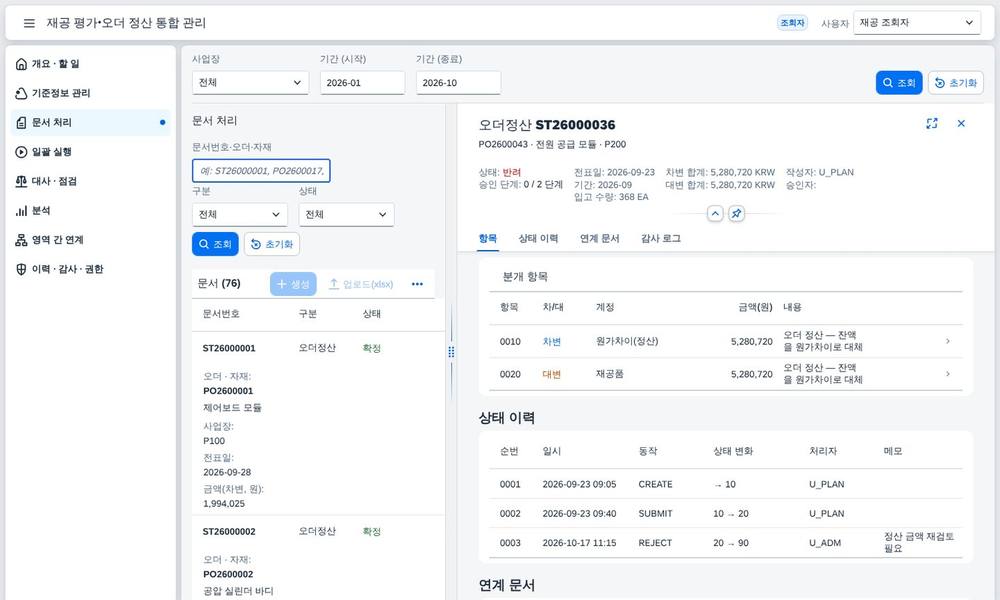
Task: Select document row ST26000001
Action: click(x=318, y=423)
